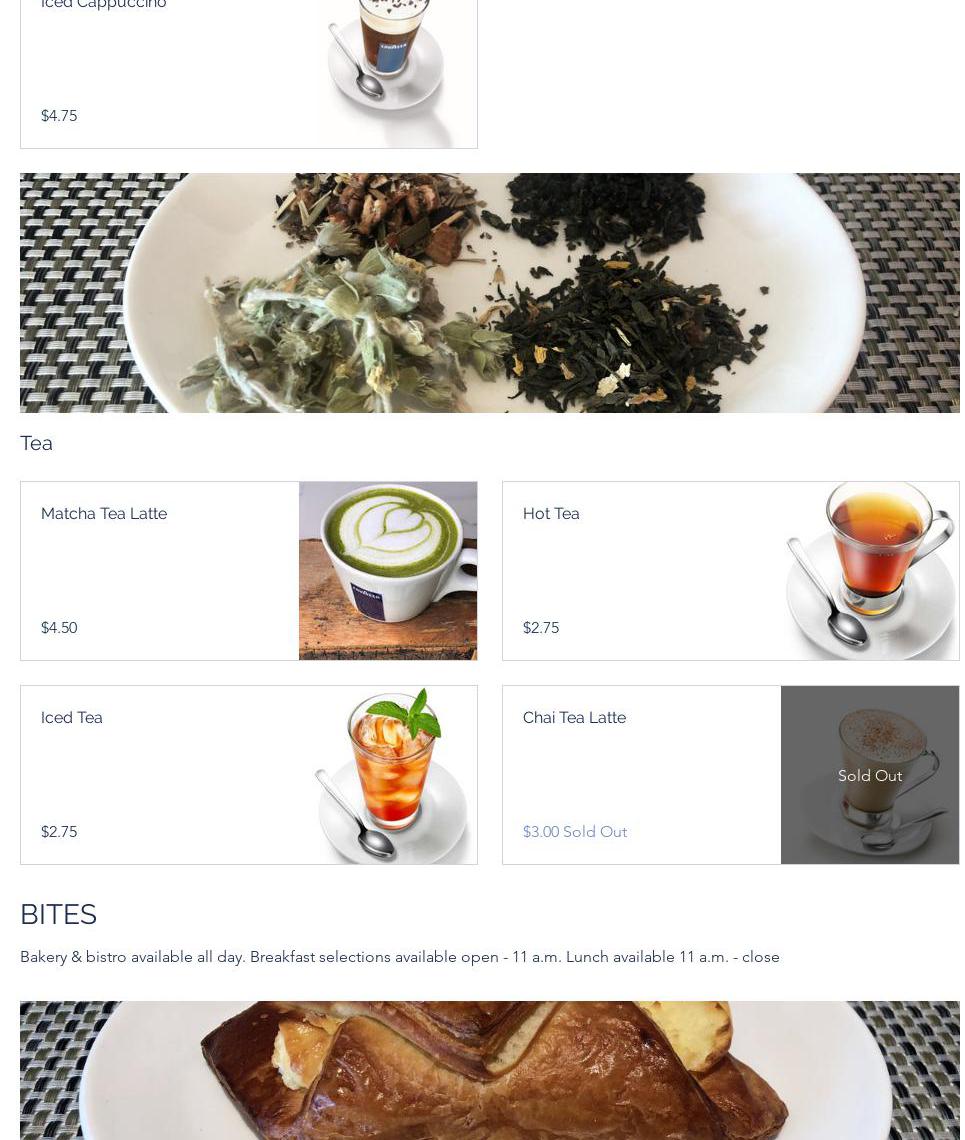
Task: Click the $2.75 price under Hot Tea
Action: point(541,627)
